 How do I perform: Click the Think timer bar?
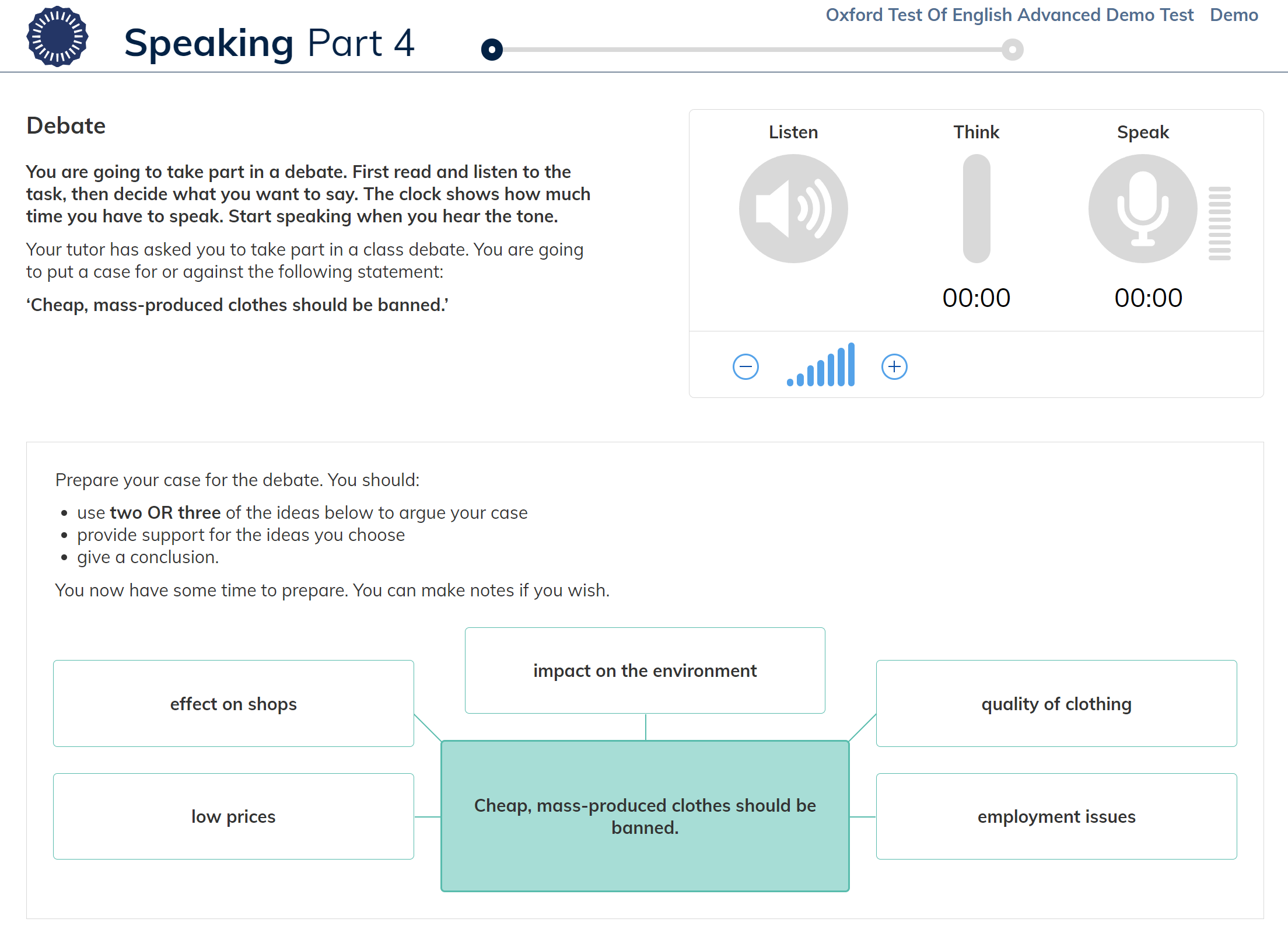(977, 208)
